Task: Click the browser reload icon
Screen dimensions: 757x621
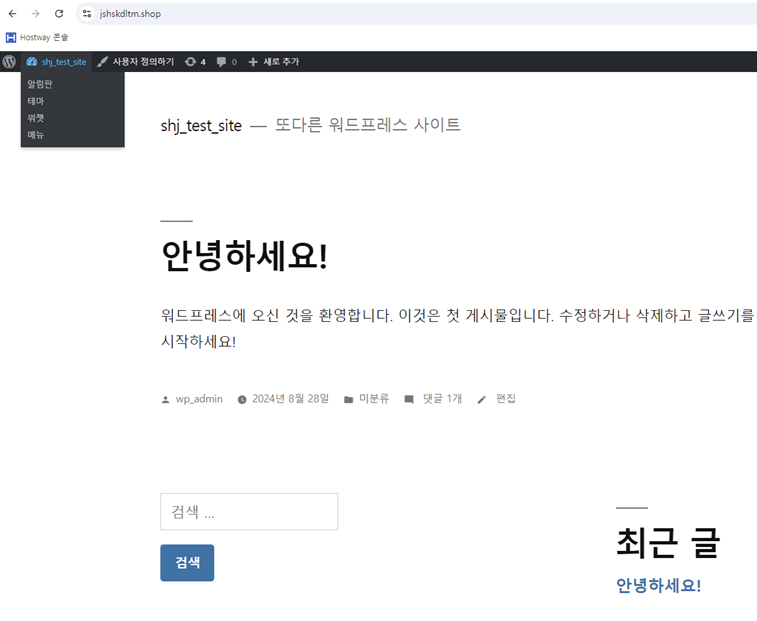Action: (59, 14)
